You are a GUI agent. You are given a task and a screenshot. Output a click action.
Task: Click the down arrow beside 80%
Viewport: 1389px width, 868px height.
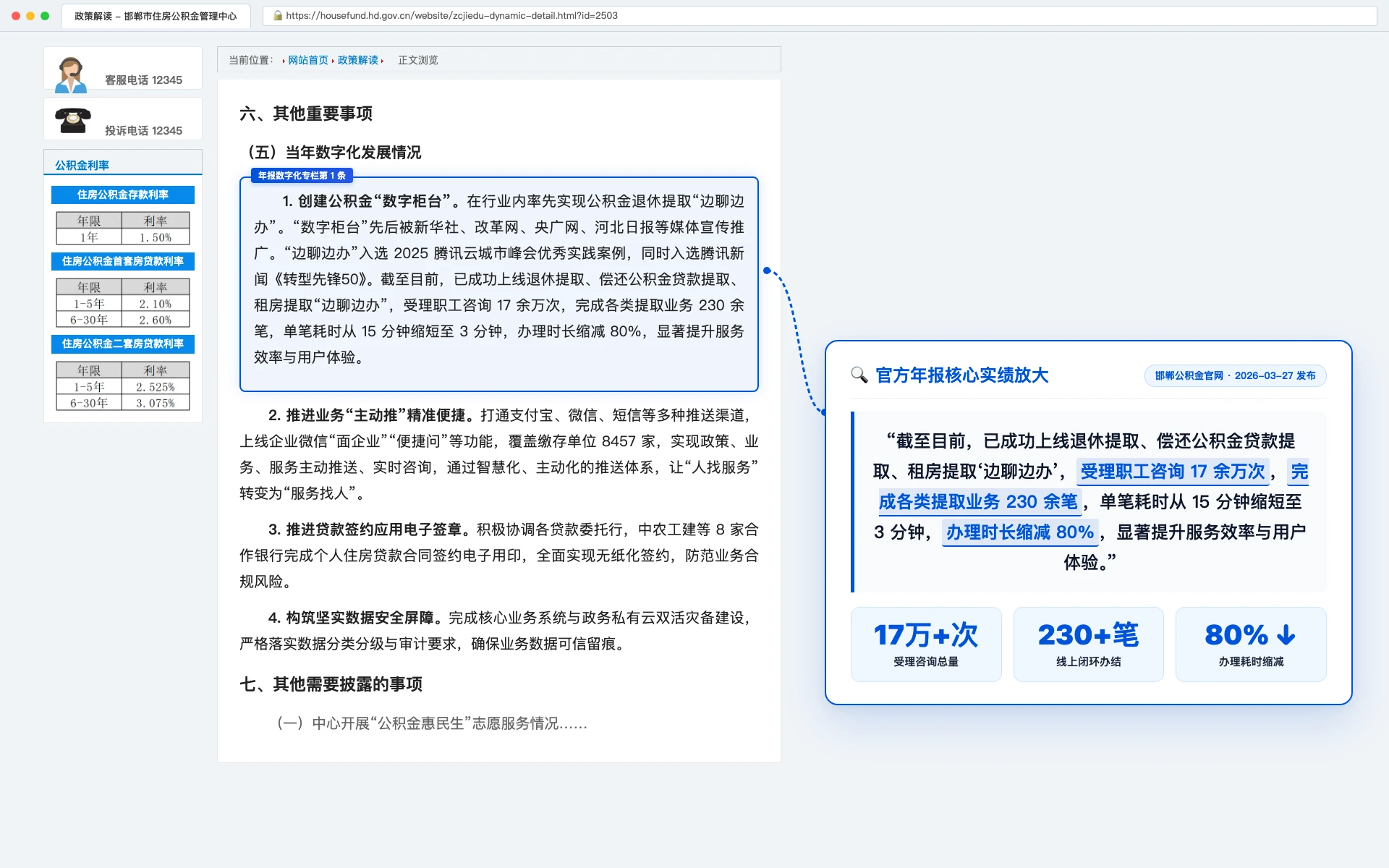tap(1286, 634)
